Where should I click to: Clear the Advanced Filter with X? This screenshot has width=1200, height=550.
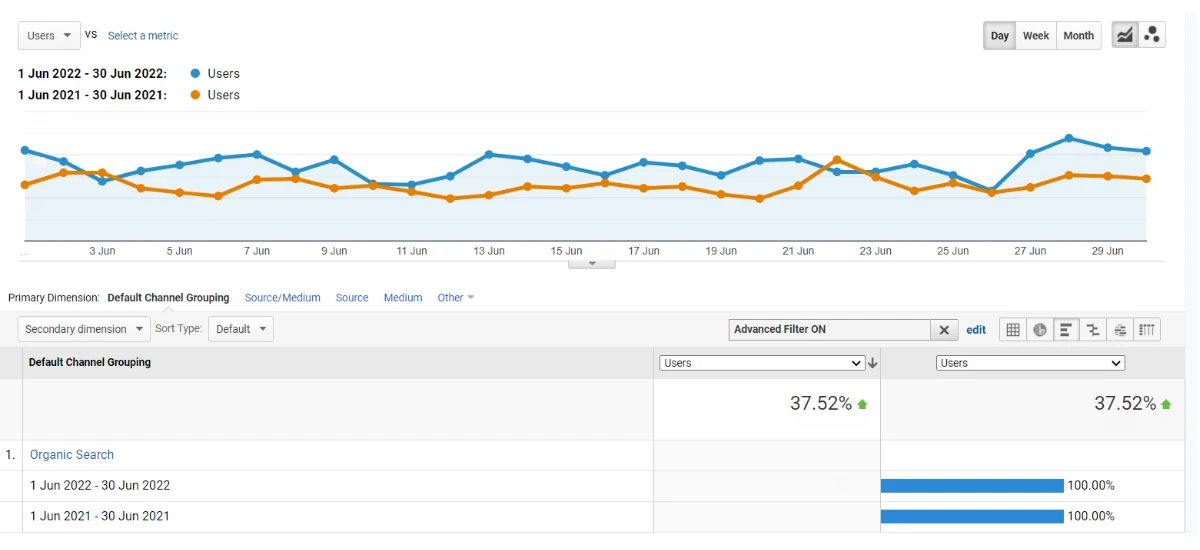point(944,329)
